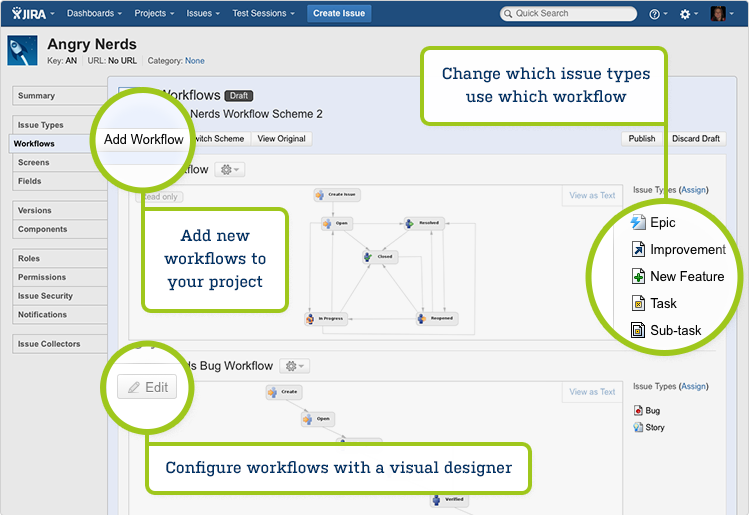Open the Roles sidebar tab
Image resolution: width=749 pixels, height=515 pixels.
coord(60,258)
